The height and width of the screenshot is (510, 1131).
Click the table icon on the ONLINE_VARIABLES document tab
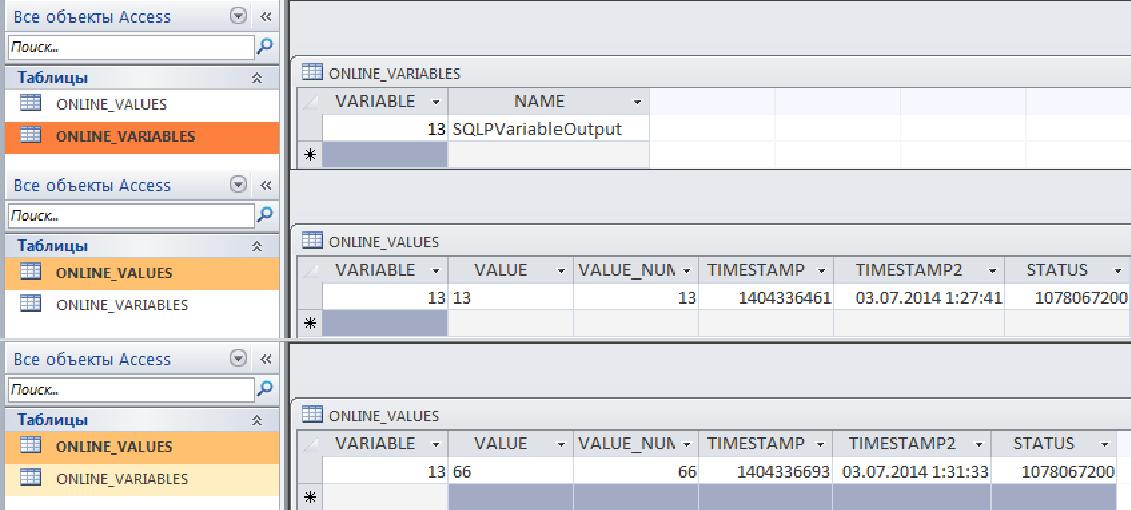(312, 72)
